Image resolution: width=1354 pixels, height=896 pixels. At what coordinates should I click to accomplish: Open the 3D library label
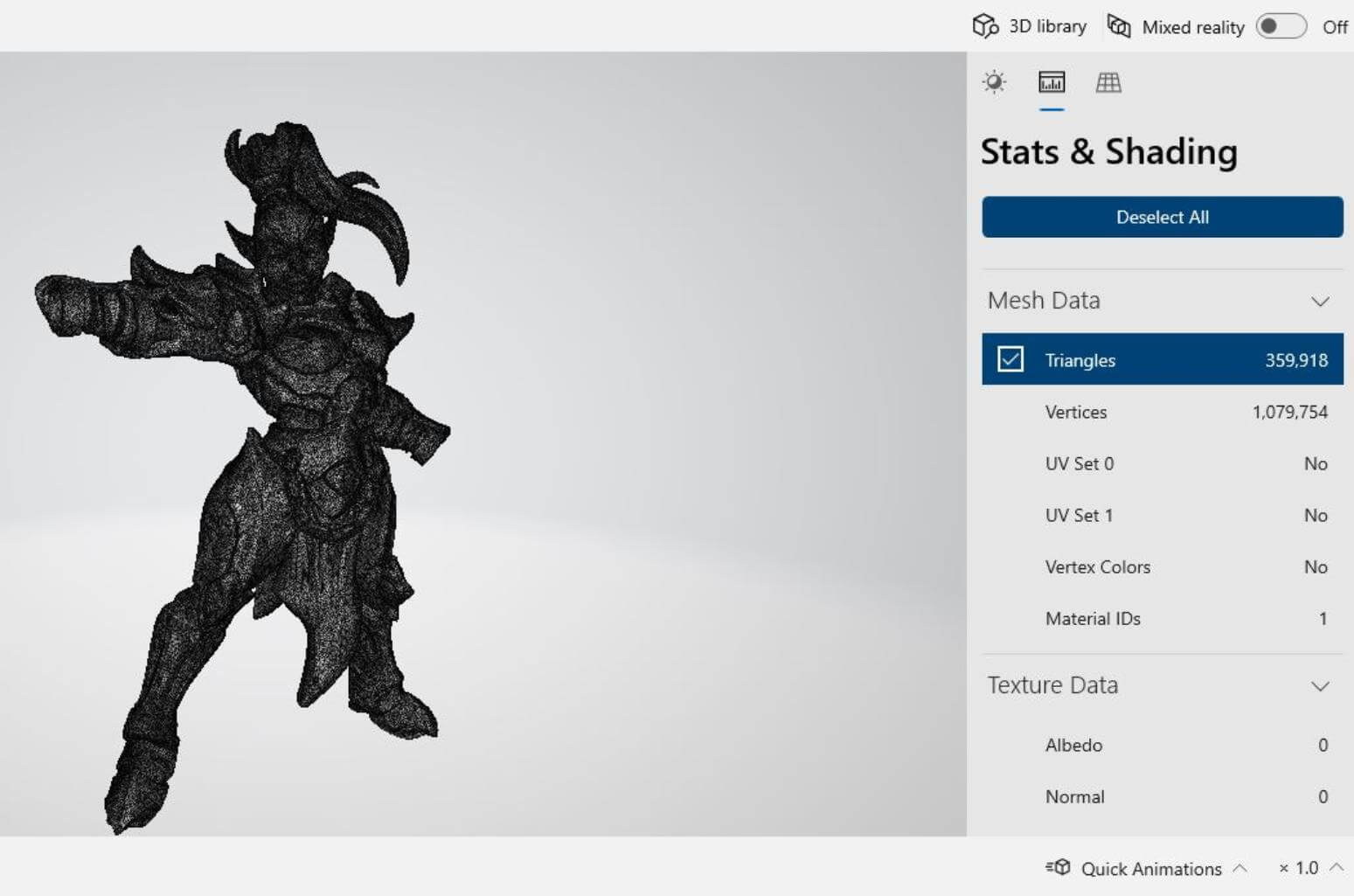1047,26
